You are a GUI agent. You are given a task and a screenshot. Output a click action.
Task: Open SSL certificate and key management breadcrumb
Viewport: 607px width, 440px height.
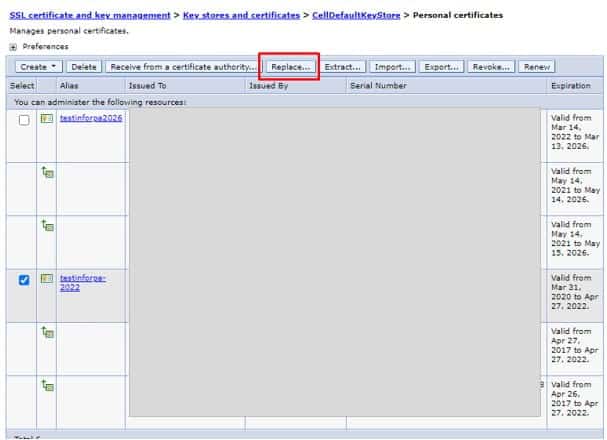coord(90,15)
